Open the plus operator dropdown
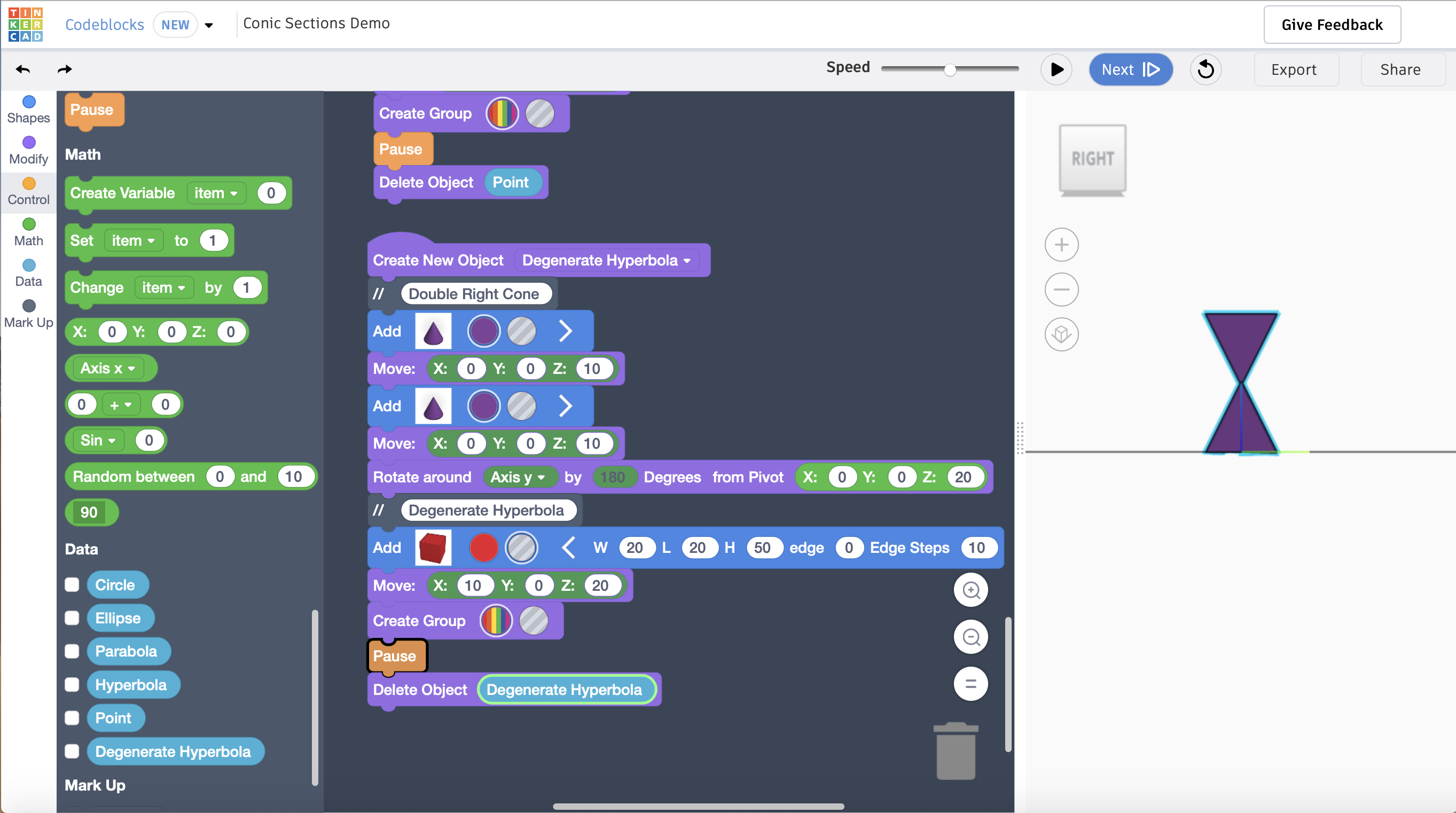Viewport: 1456px width, 813px height. pos(121,405)
